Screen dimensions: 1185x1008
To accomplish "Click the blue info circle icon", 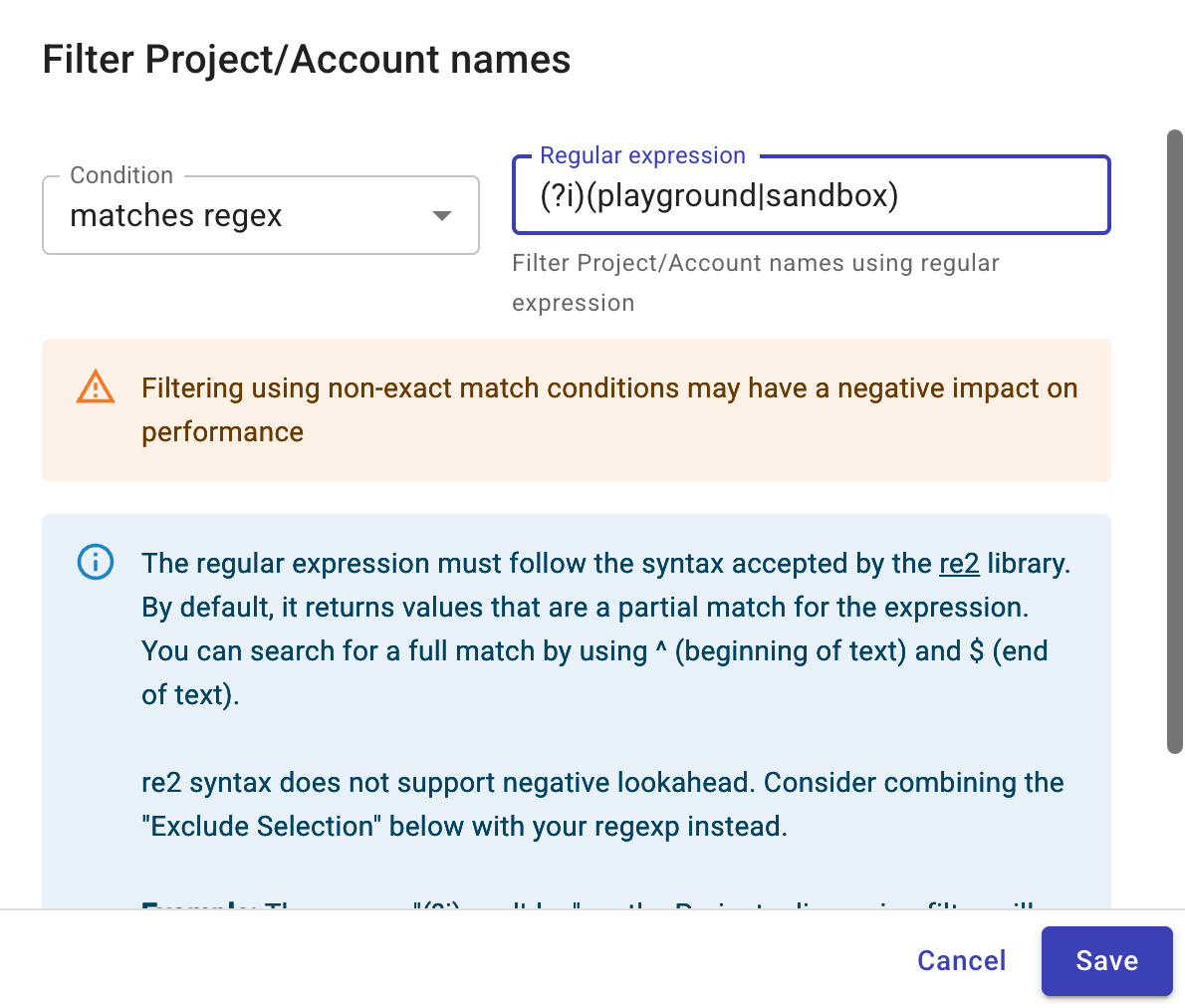I will [96, 562].
